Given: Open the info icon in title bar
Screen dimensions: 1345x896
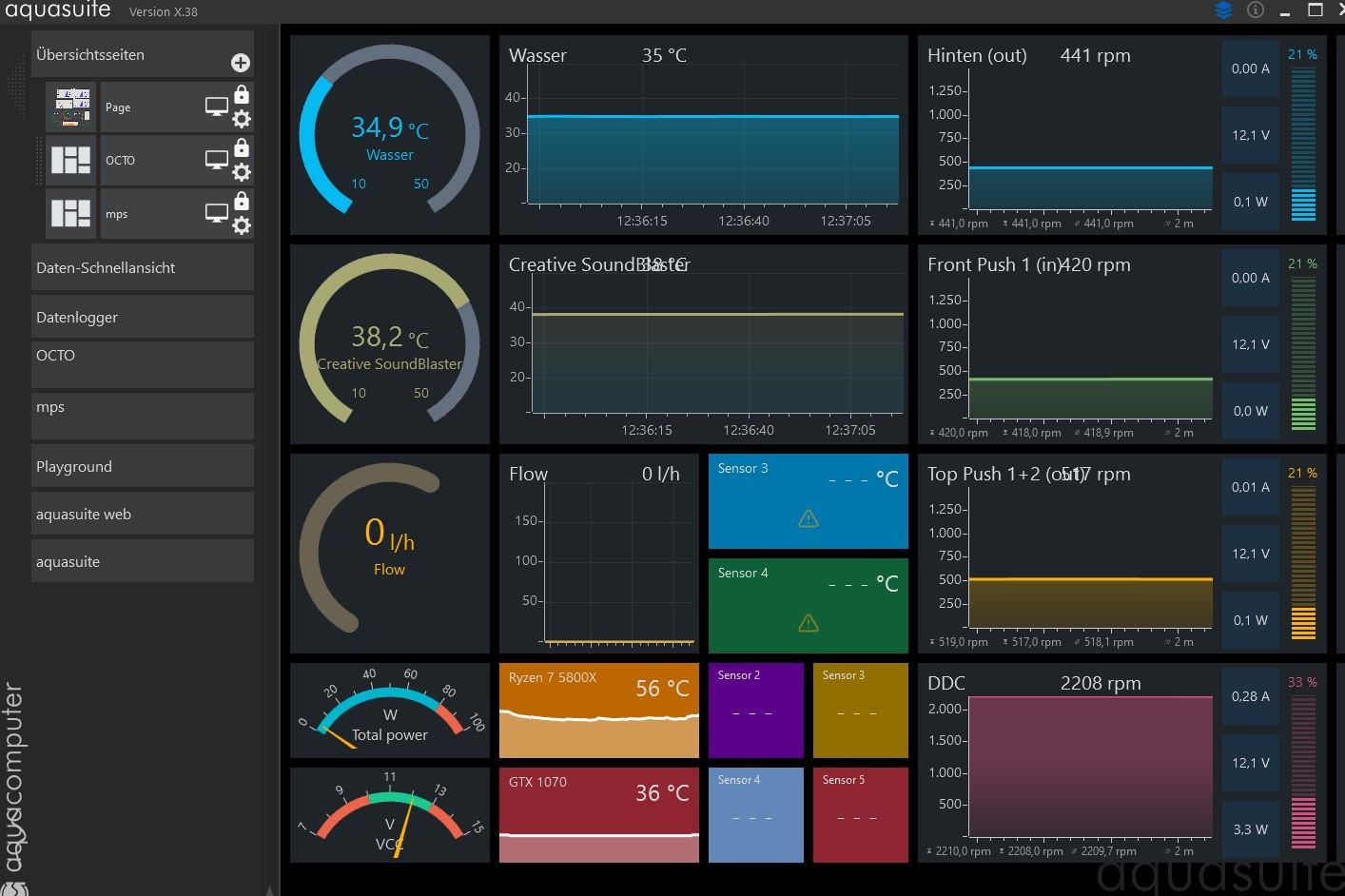Looking at the screenshot, I should coord(1256,10).
